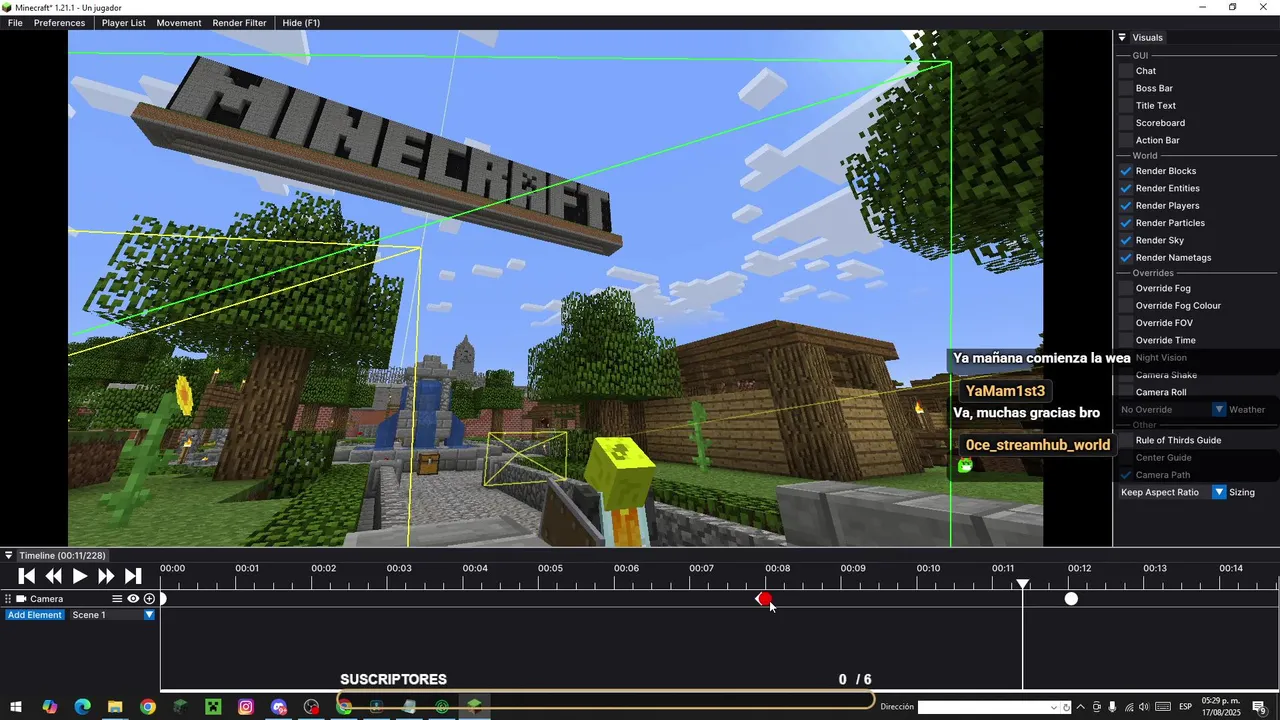Rewind the timeline playback
This screenshot has width=1280, height=720.
pyautogui.click(x=54, y=576)
